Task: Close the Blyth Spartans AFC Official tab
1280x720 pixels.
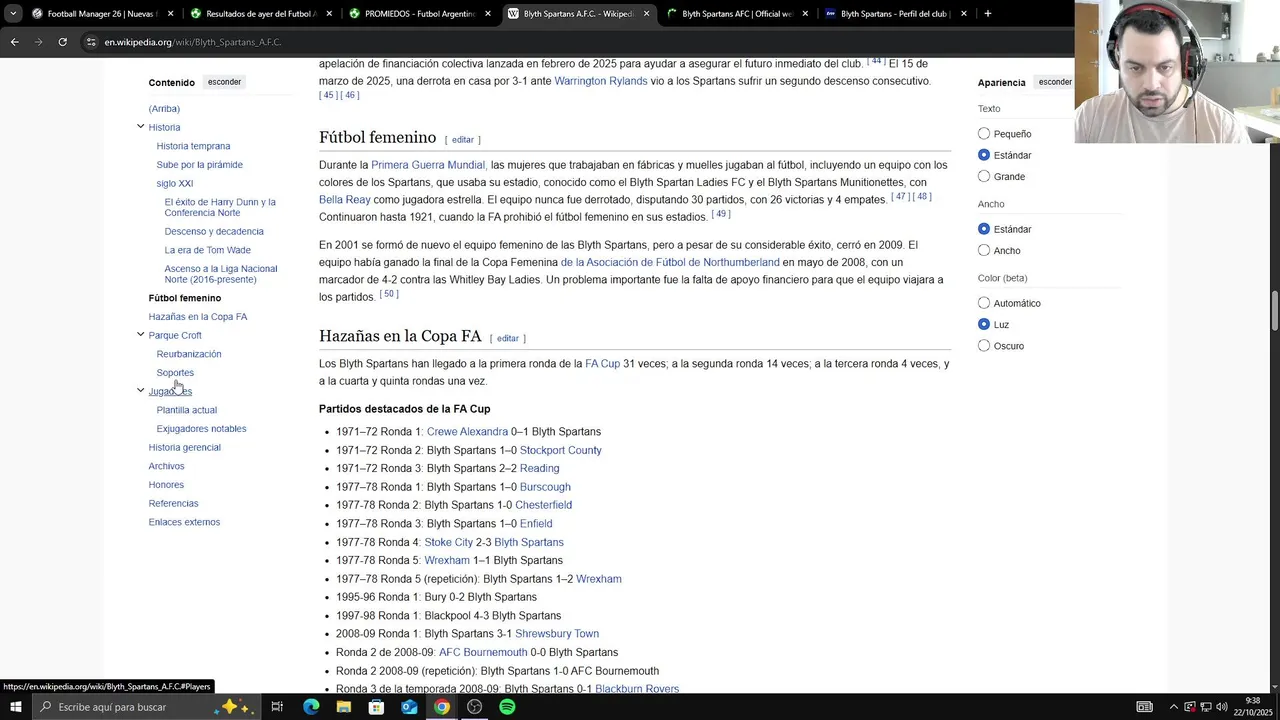Action: pos(805,14)
